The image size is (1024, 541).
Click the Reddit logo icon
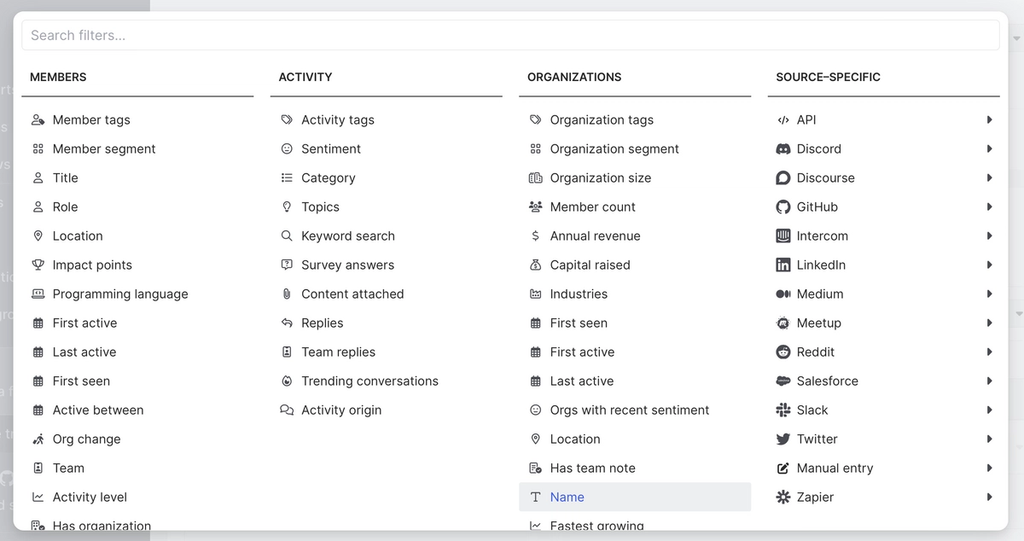coord(783,352)
